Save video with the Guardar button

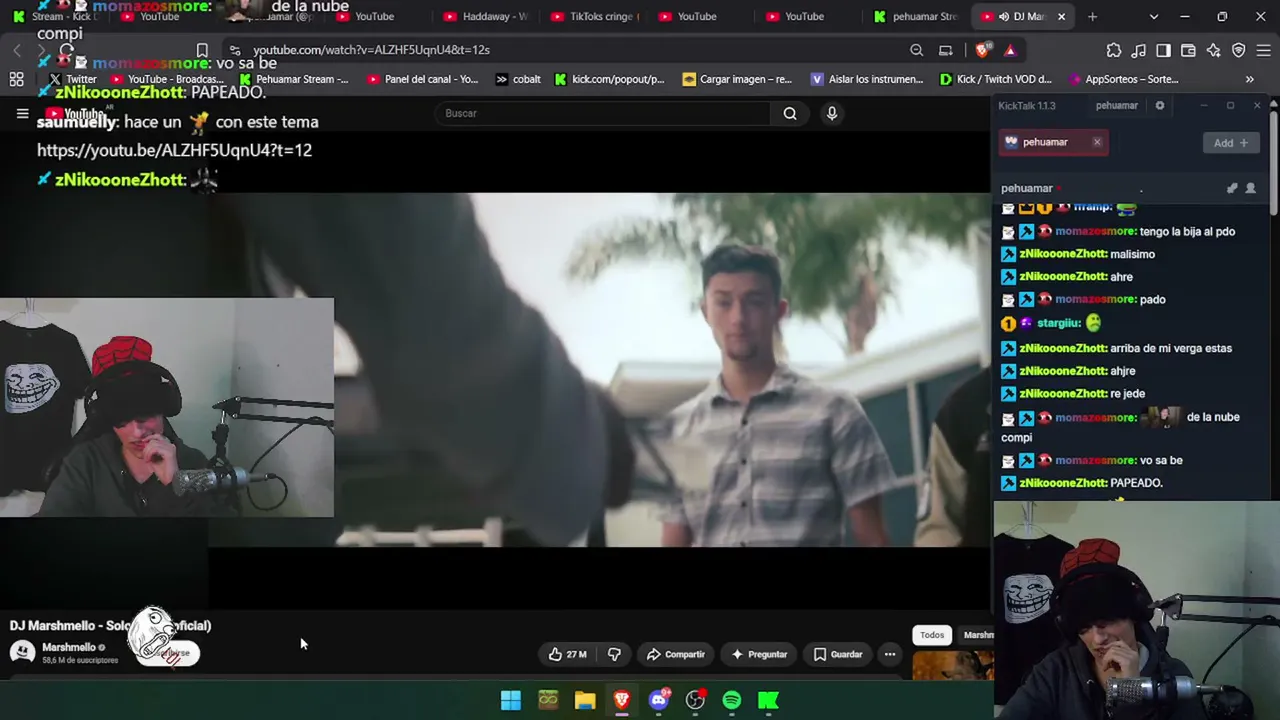click(x=838, y=654)
